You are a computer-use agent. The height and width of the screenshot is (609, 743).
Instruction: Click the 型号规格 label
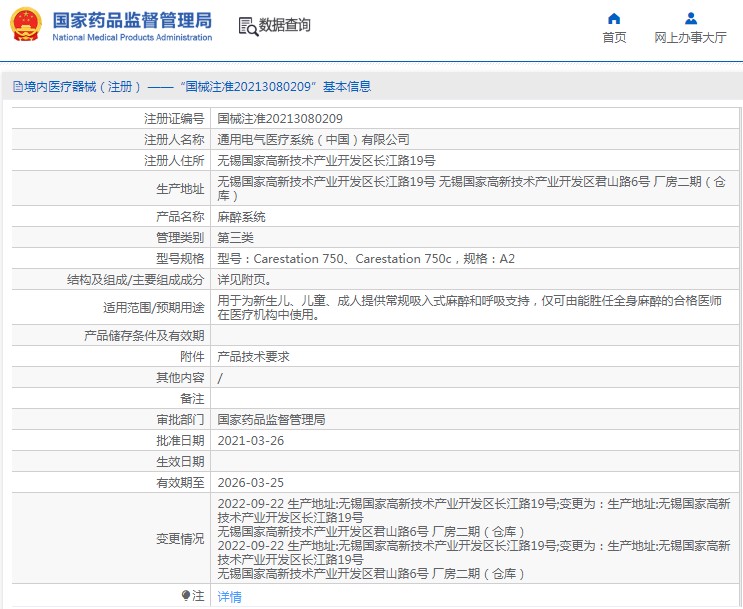(180, 259)
